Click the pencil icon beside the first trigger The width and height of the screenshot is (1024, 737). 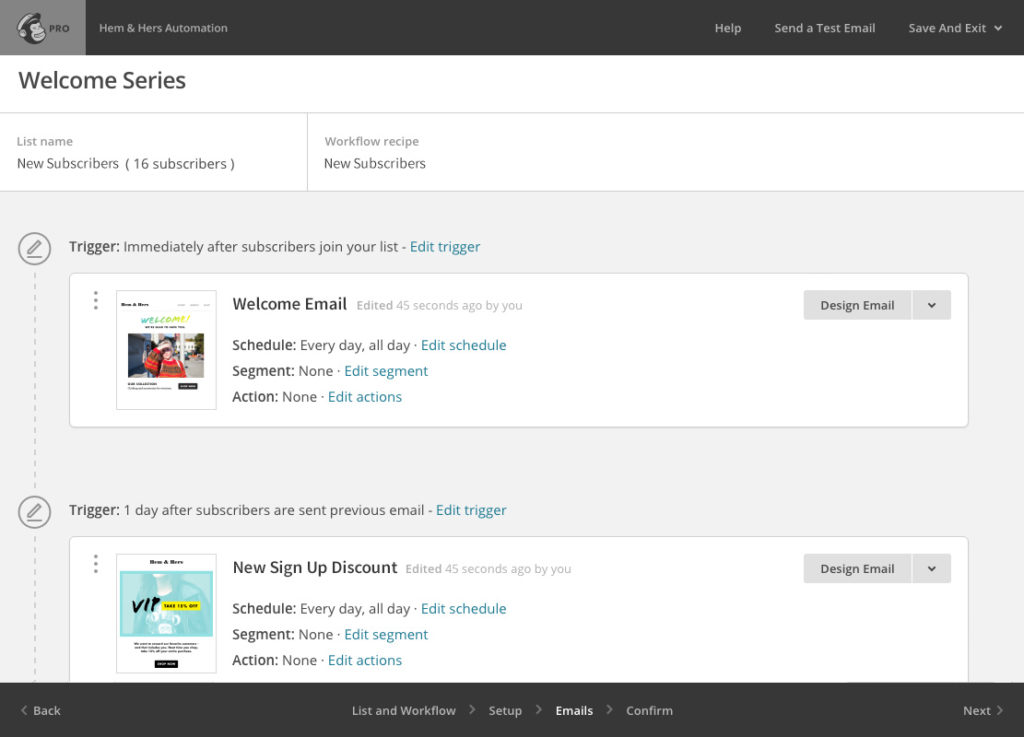tap(35, 248)
